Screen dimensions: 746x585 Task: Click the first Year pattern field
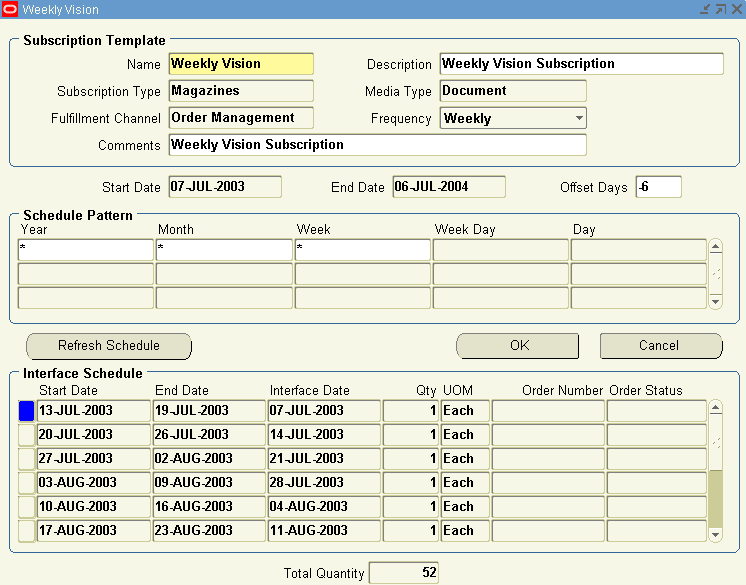tap(85, 250)
